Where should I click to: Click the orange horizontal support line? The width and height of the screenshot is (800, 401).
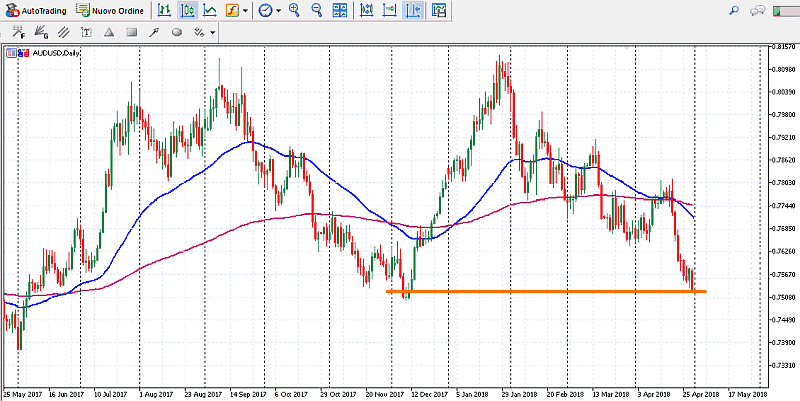click(550, 291)
